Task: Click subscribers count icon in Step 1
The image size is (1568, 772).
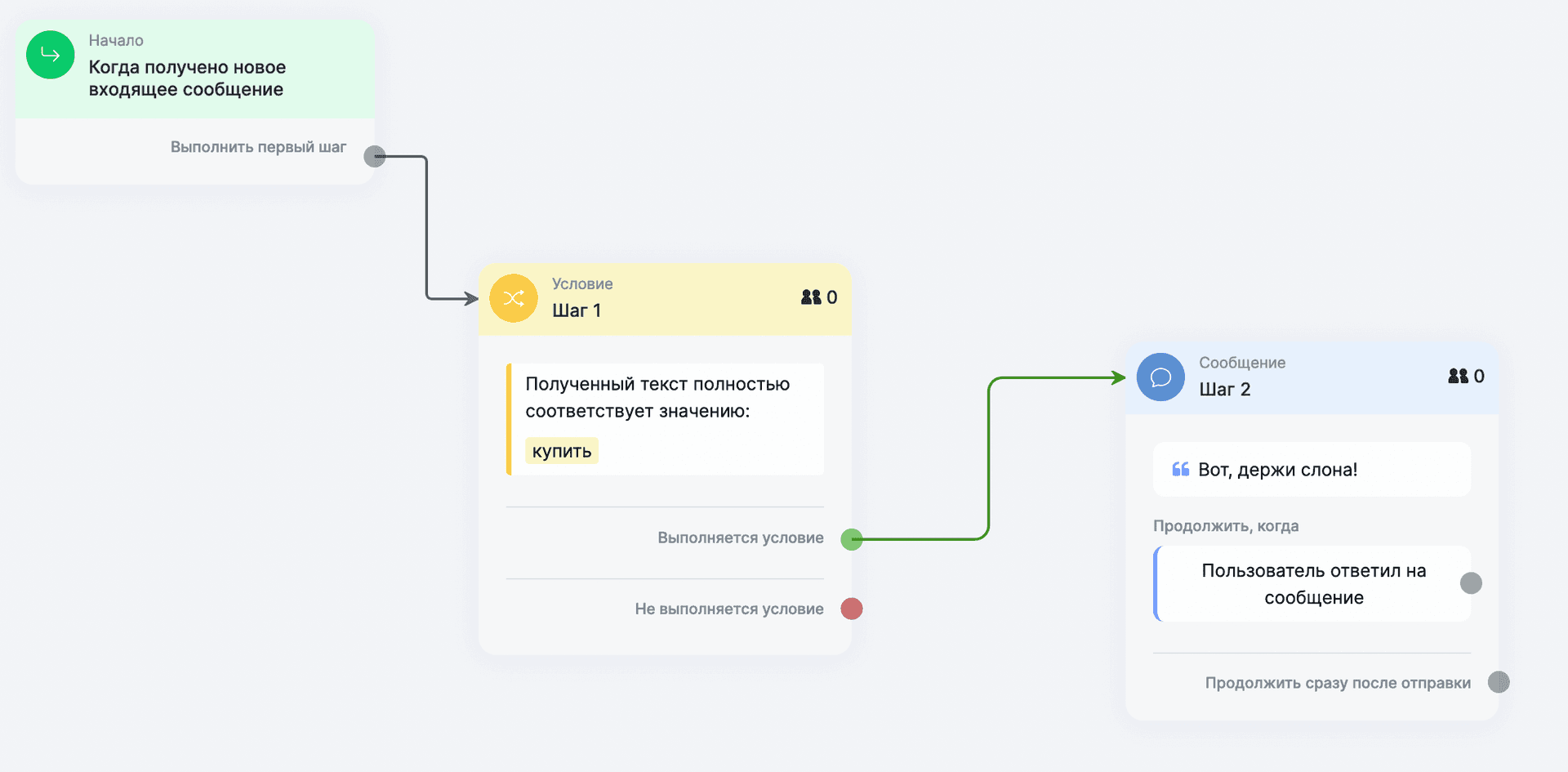Action: pos(811,297)
